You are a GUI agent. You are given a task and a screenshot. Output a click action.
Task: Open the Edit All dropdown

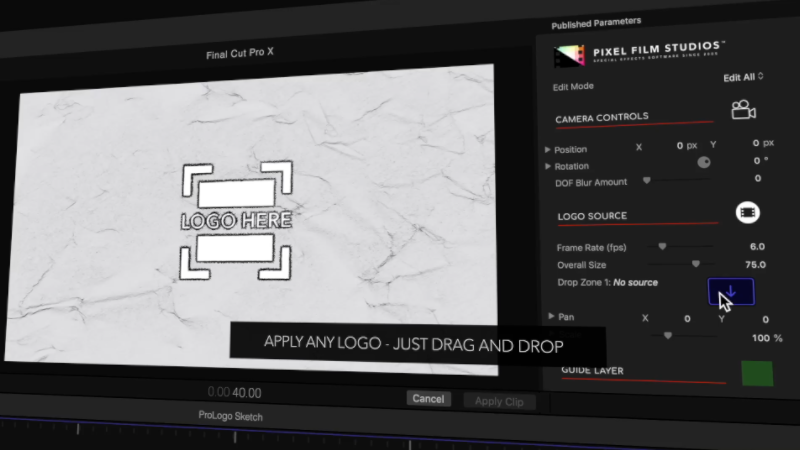tap(743, 77)
